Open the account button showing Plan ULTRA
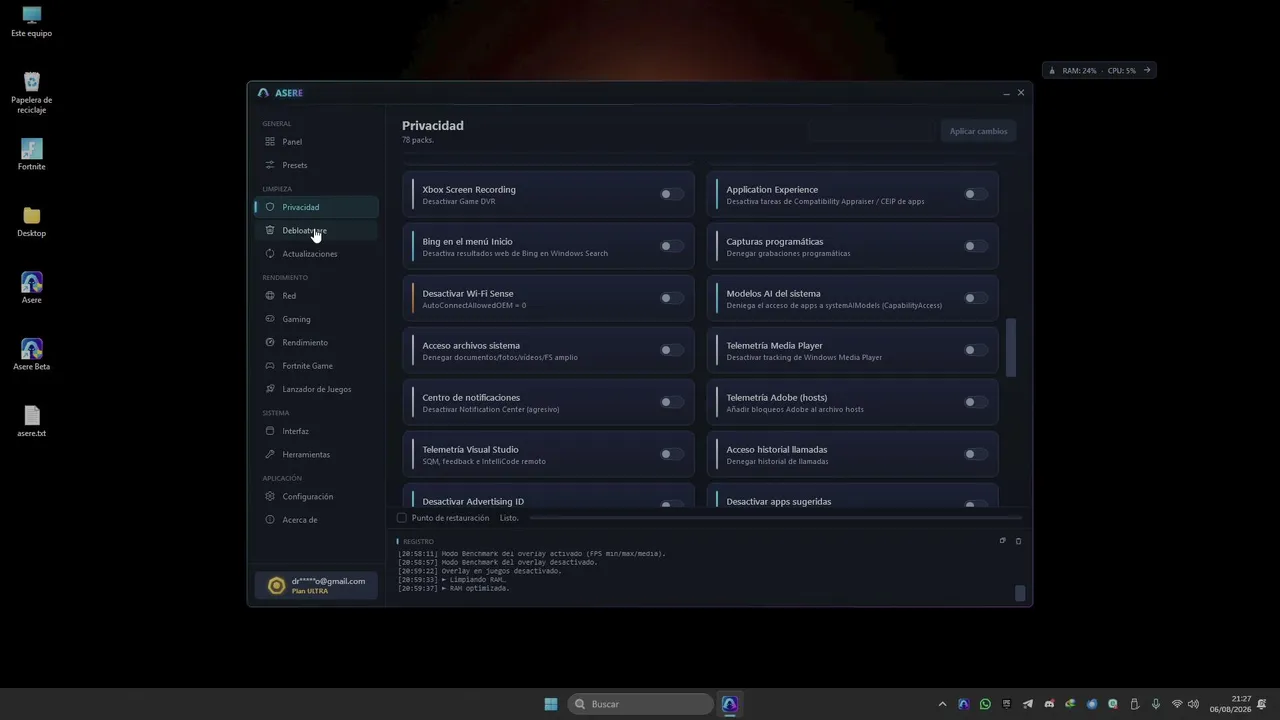1280x720 pixels. [316, 586]
